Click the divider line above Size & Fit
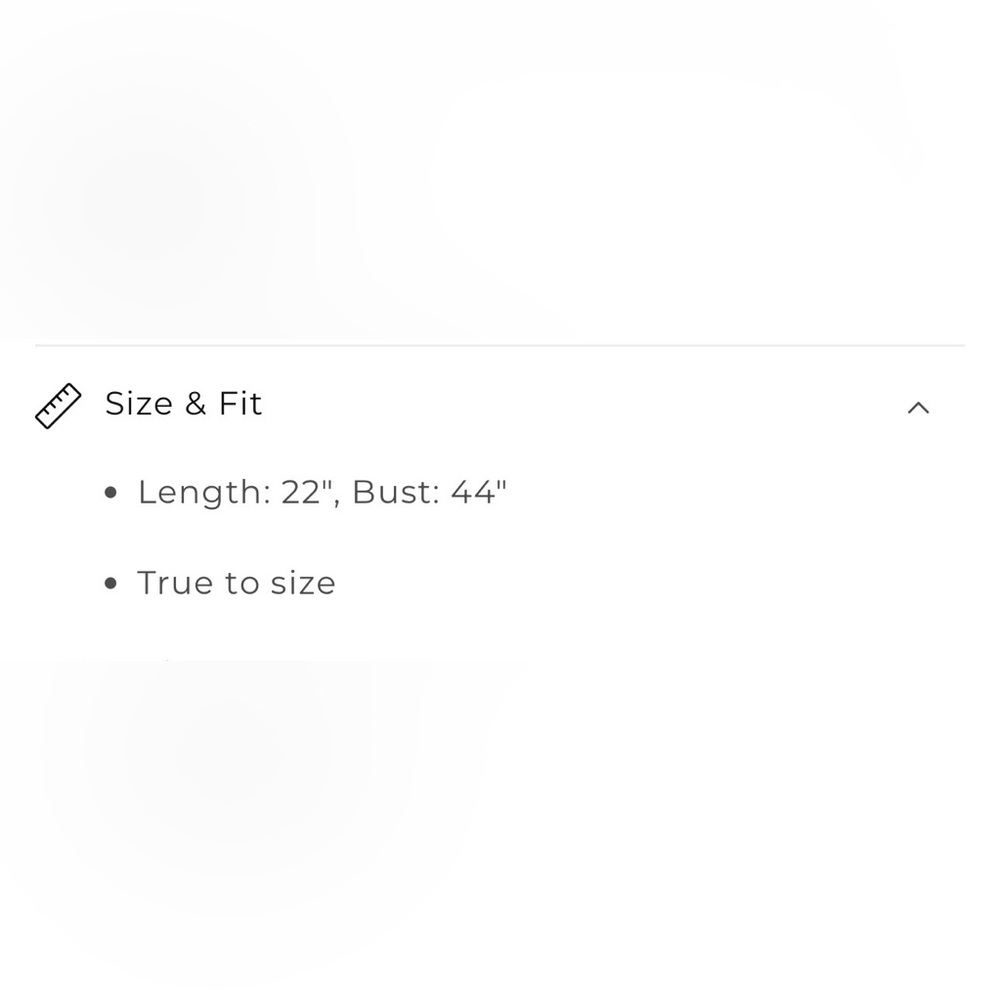The image size is (1000, 1000). [500, 345]
